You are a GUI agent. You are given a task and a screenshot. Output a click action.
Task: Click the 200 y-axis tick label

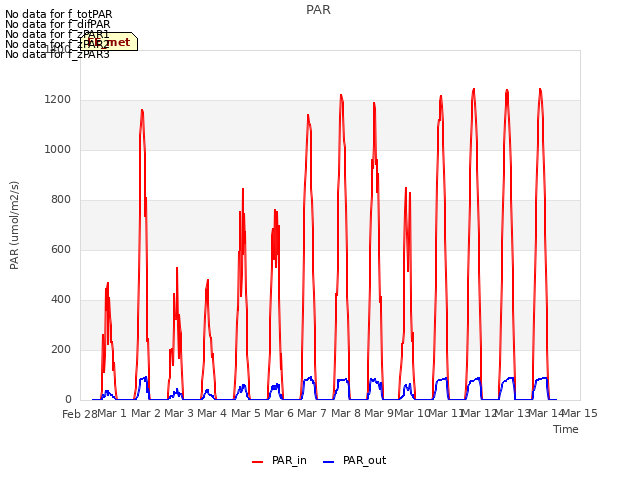[x=61, y=349]
